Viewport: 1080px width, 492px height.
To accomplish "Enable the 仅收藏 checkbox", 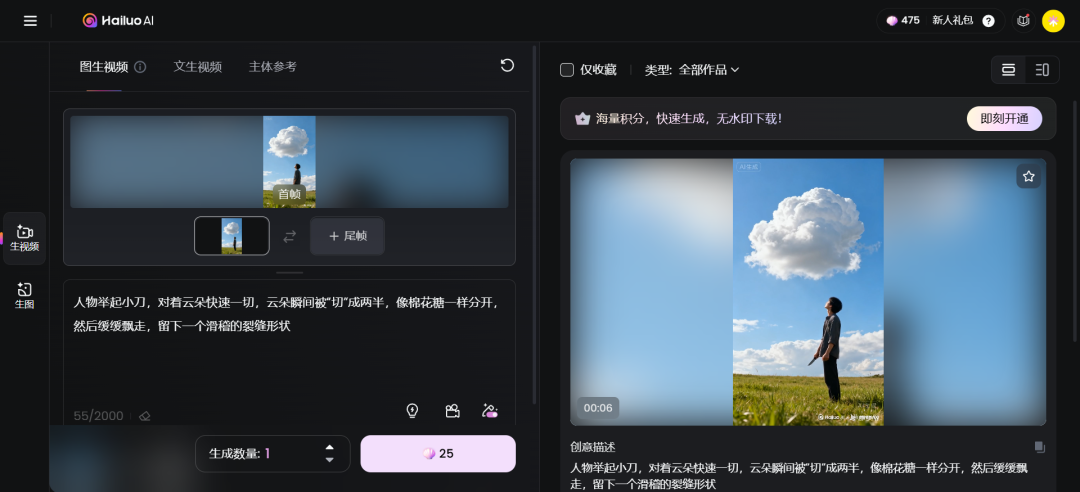I will pos(567,70).
